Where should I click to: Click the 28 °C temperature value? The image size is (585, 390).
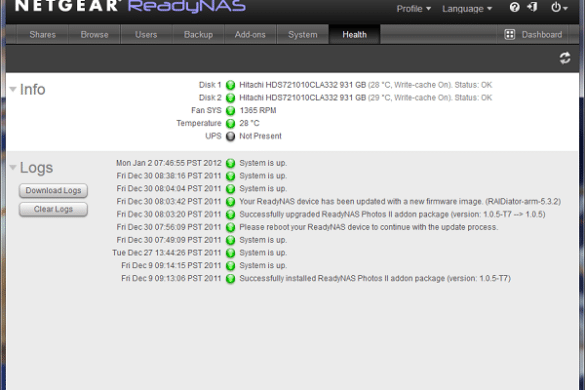249,123
